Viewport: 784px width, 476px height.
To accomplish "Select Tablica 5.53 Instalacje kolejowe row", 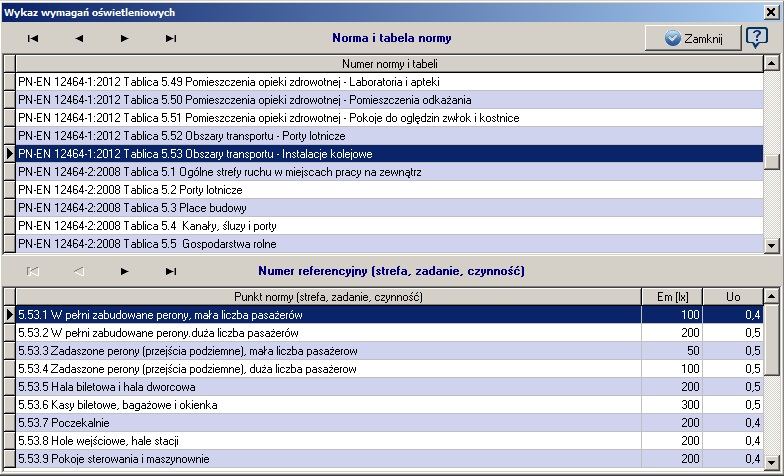I will click(x=390, y=154).
